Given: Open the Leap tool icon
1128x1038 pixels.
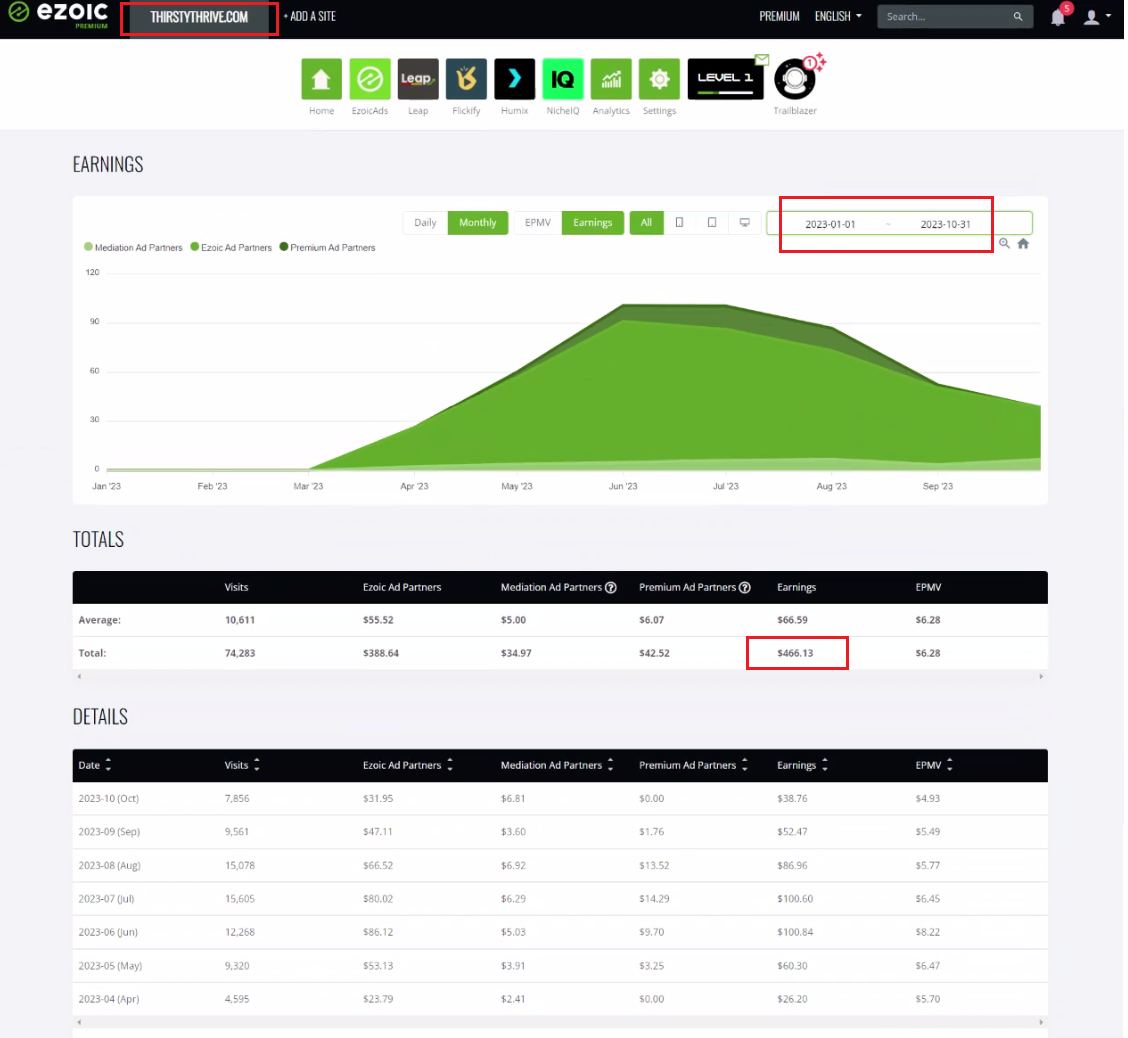Looking at the screenshot, I should [418, 79].
